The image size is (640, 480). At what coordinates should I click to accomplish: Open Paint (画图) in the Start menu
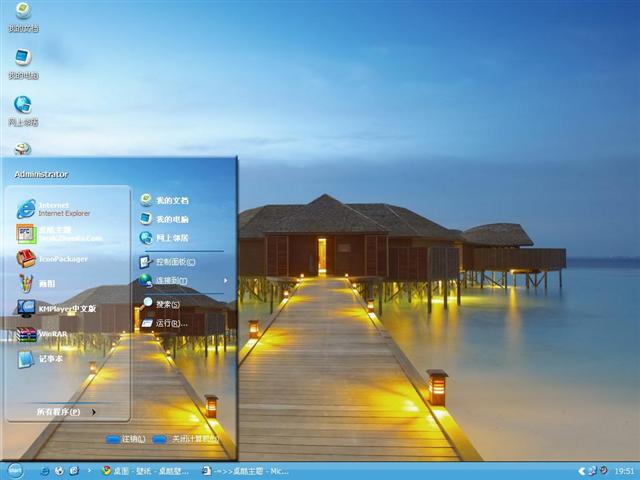(x=36, y=283)
